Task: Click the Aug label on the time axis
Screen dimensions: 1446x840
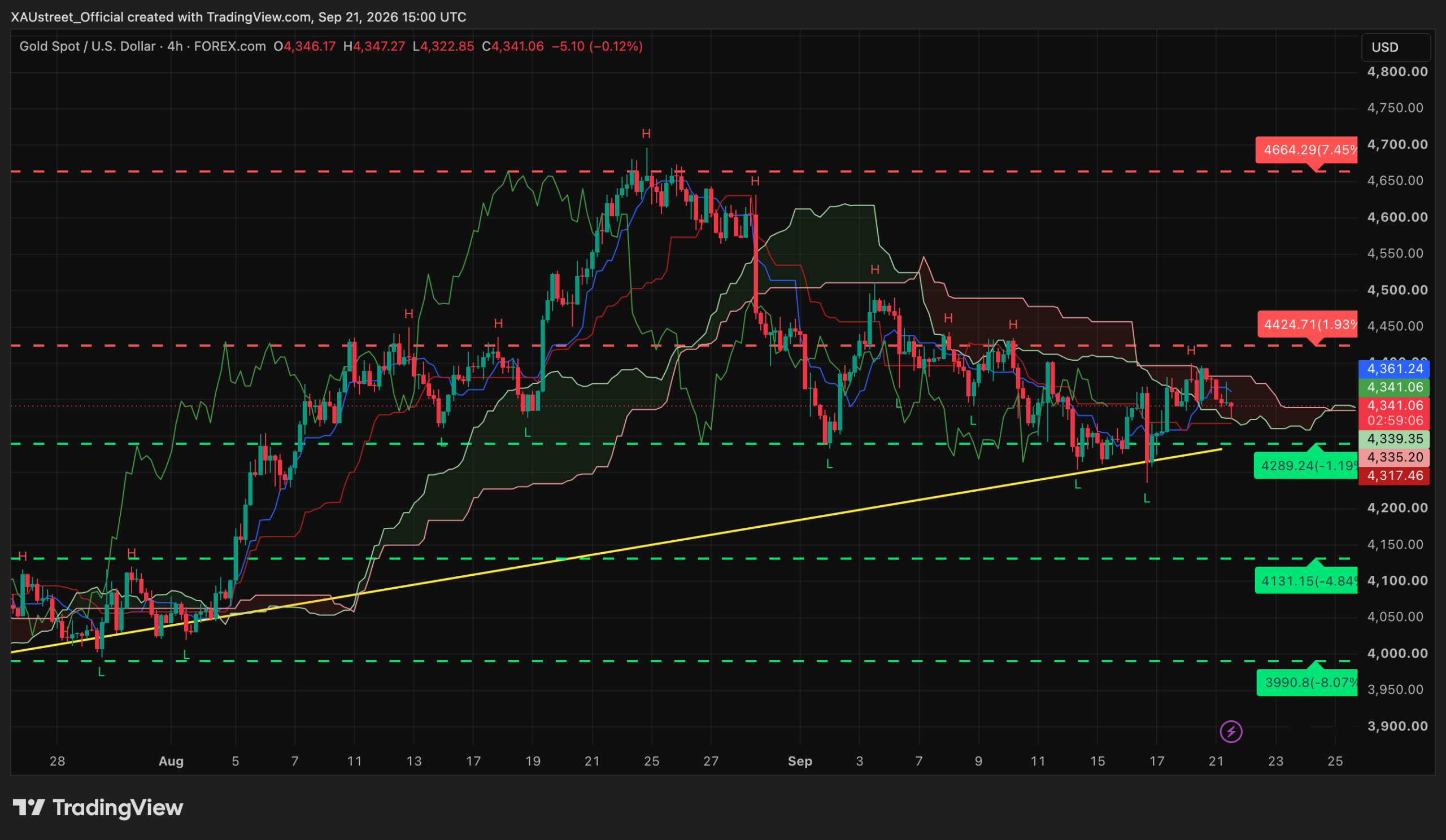Action: pyautogui.click(x=171, y=762)
